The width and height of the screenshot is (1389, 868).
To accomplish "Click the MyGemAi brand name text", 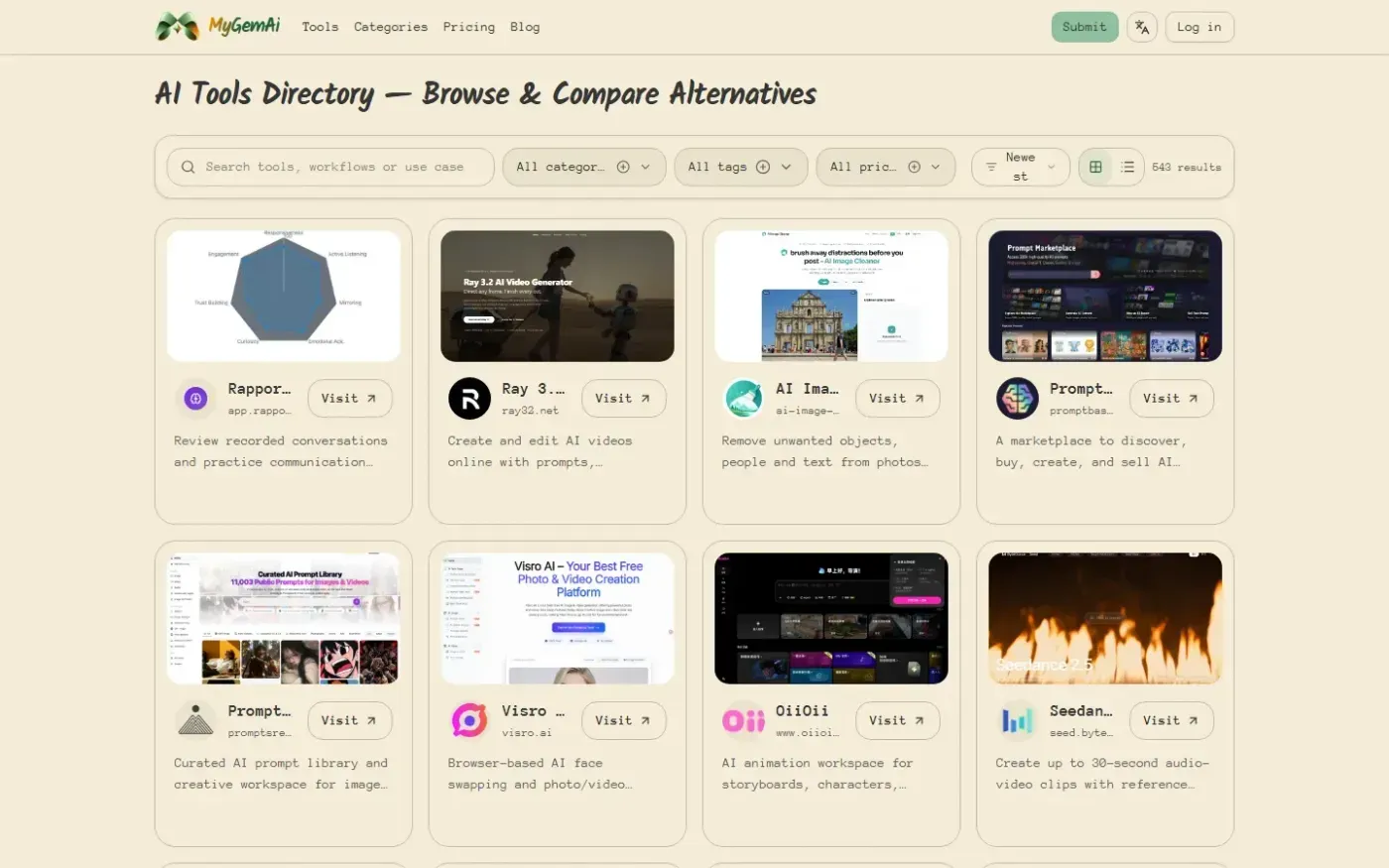I will [244, 26].
